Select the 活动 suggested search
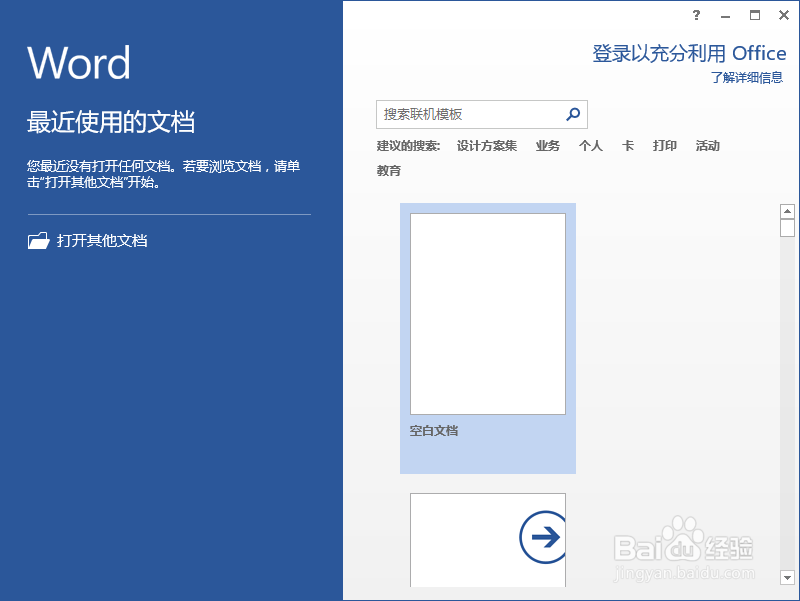This screenshot has width=800, height=601. click(708, 146)
